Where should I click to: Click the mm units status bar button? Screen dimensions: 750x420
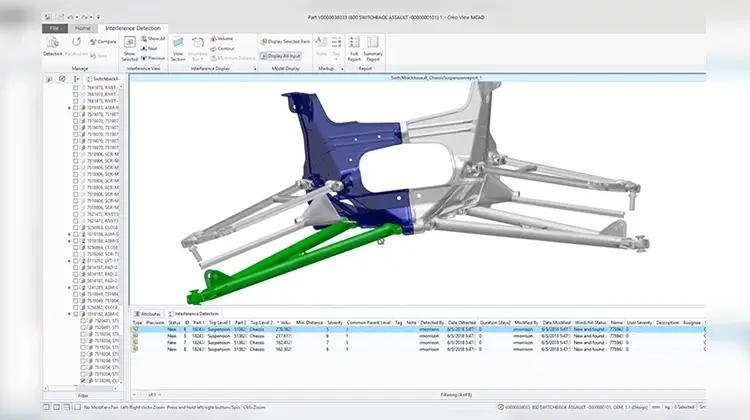(655, 407)
